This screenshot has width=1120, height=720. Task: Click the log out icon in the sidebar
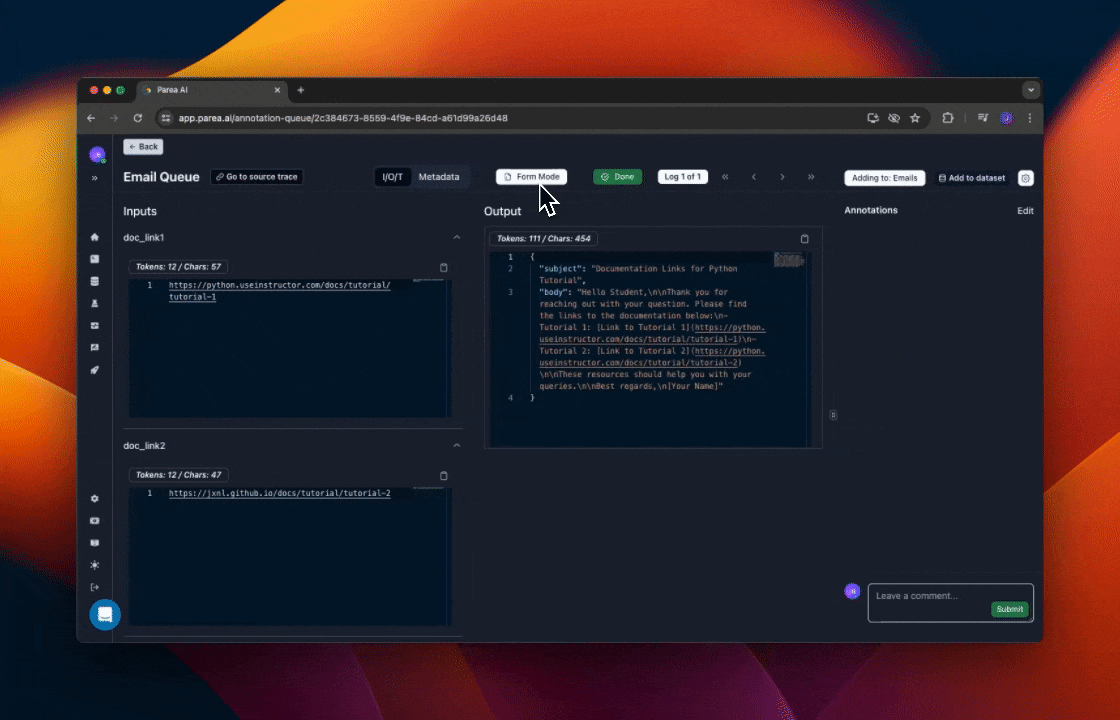pos(95,587)
